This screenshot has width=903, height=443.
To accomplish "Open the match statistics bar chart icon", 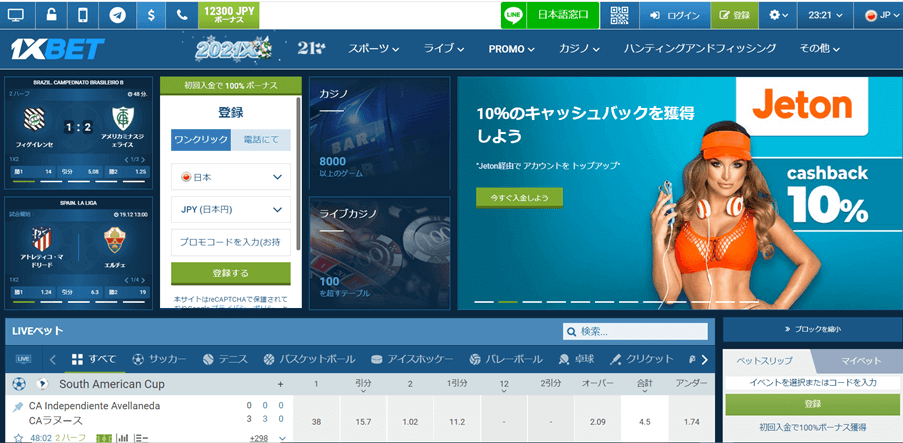I will [x=124, y=438].
